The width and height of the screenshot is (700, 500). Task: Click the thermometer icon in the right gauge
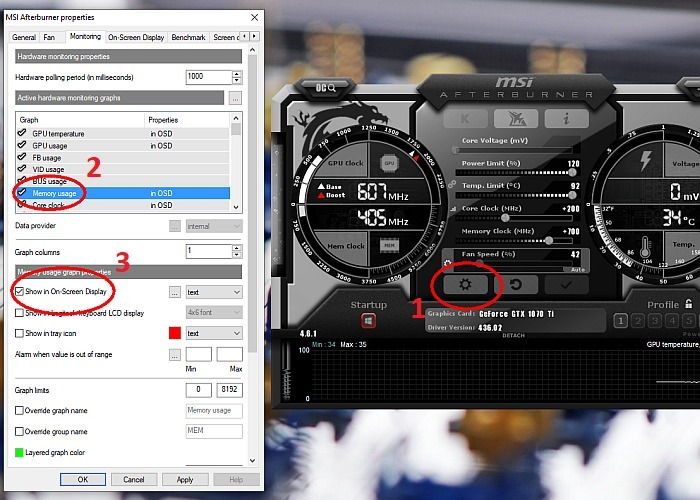646,247
